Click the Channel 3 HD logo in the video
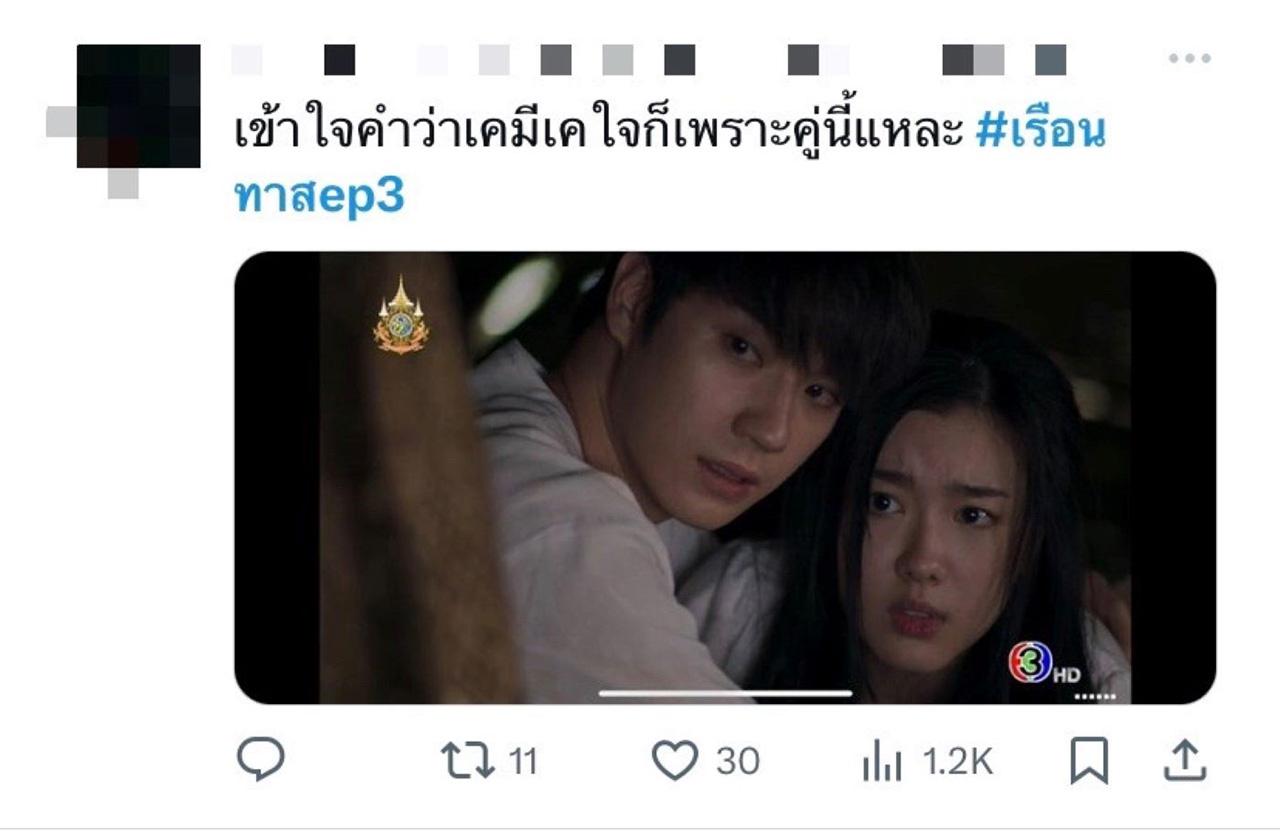This screenshot has width=1280, height=833. tap(1044, 664)
